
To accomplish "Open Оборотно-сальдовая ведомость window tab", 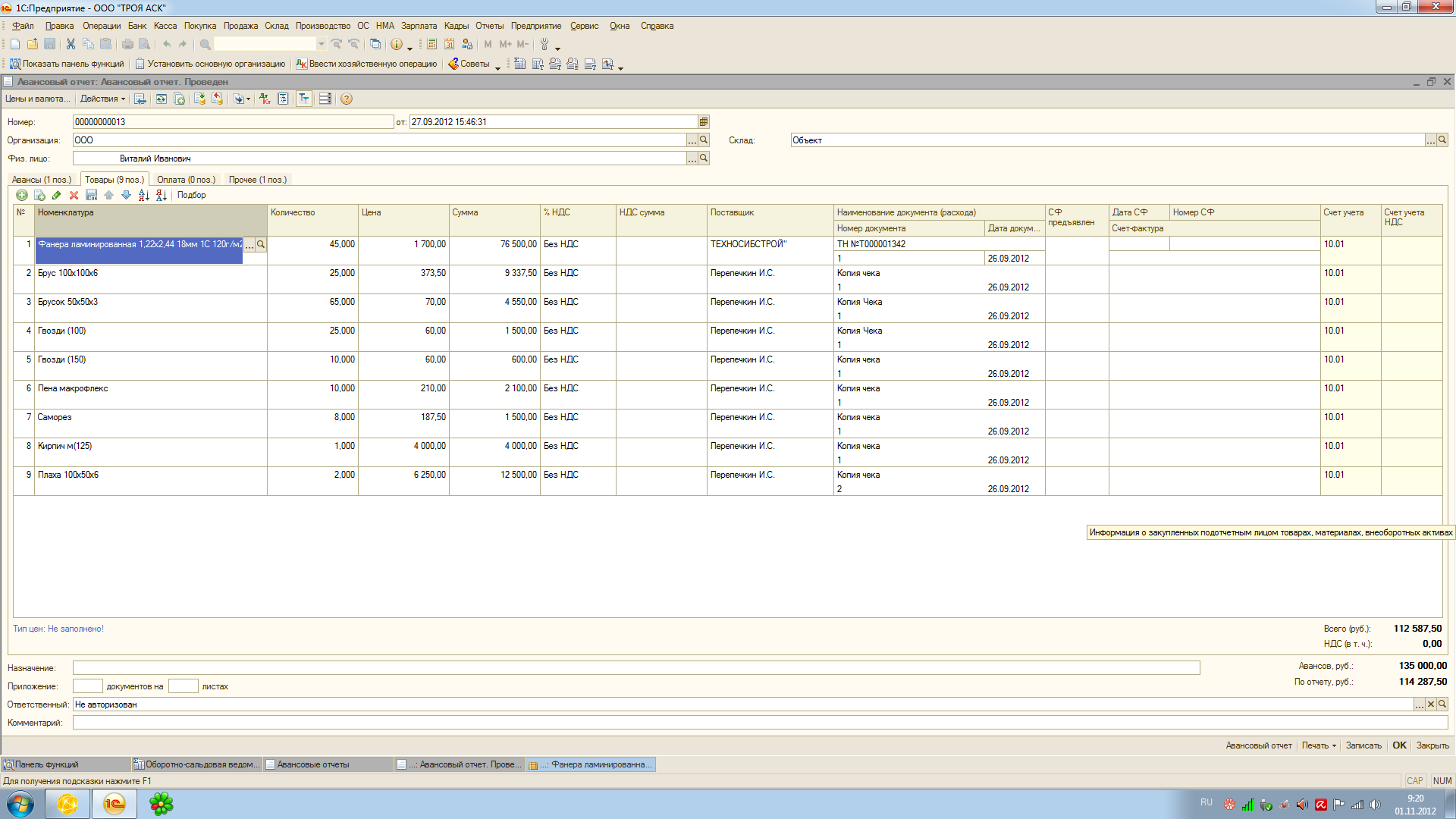I will point(196,765).
